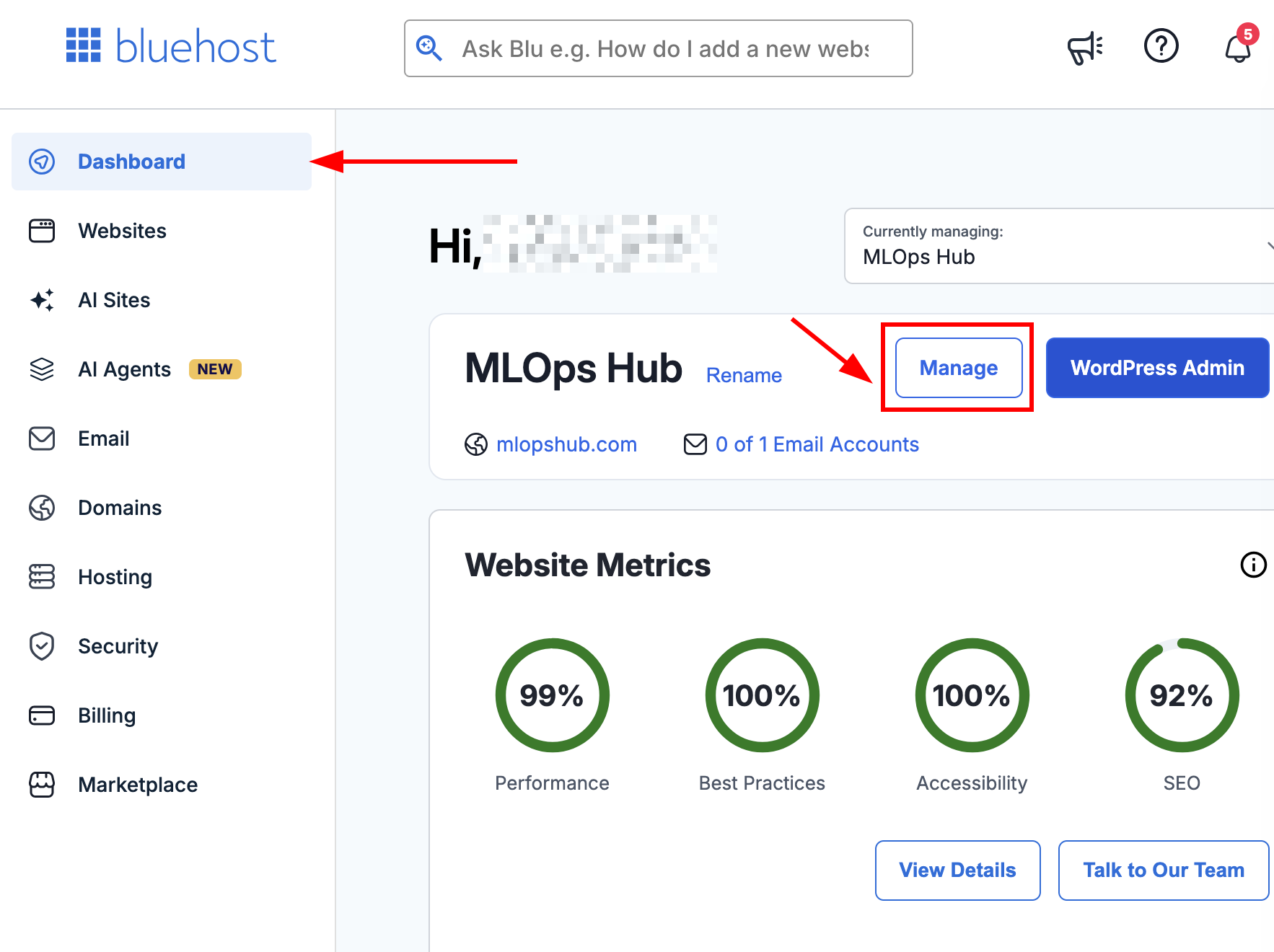1274x952 pixels.
Task: Click the Hosting server icon in sidebar
Action: point(42,577)
